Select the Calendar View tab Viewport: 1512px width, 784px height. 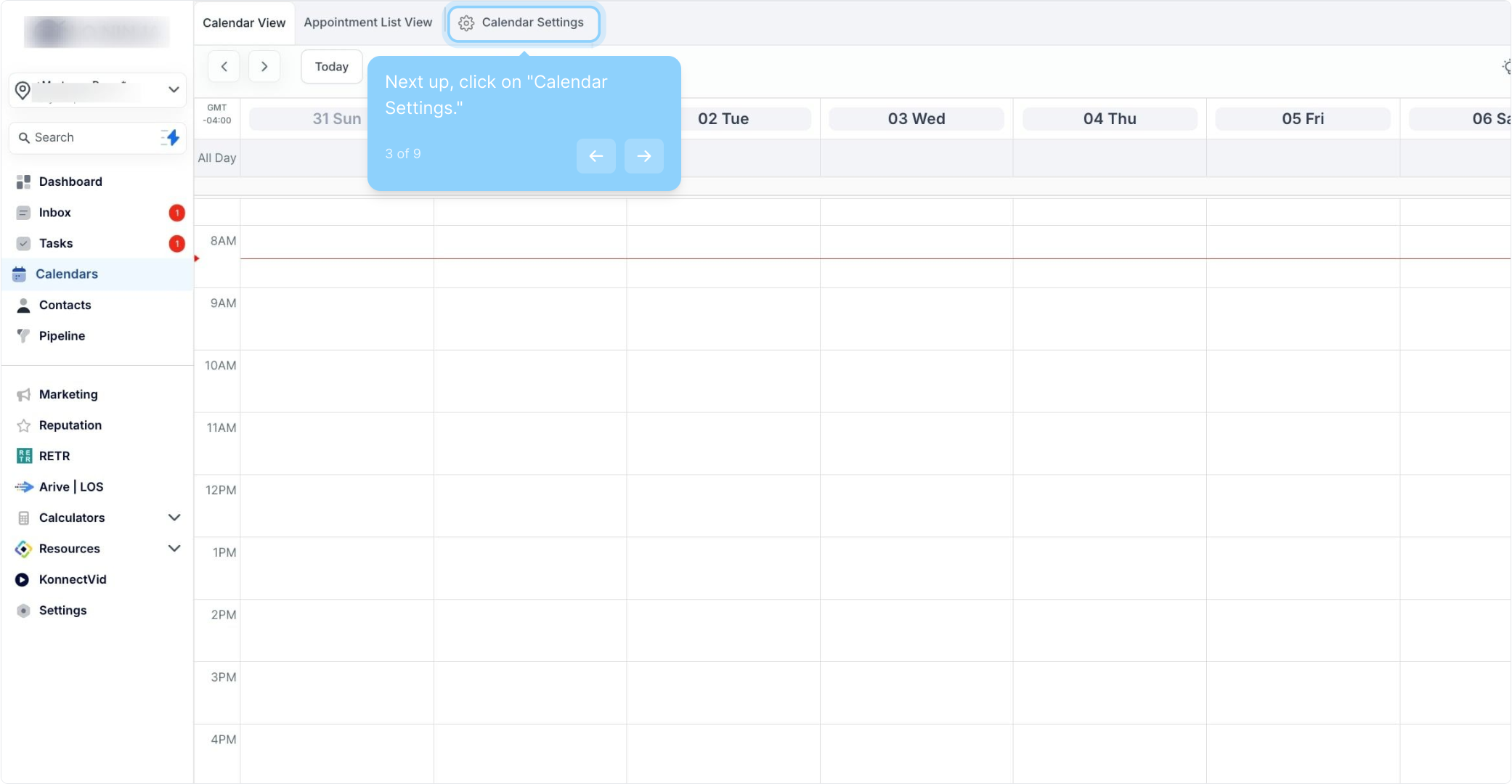click(x=244, y=23)
